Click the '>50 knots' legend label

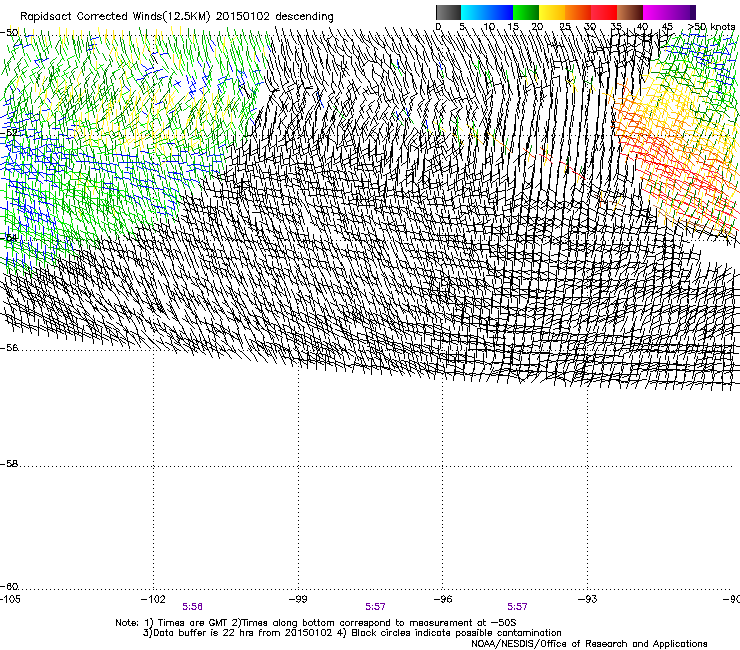pyautogui.click(x=711, y=26)
